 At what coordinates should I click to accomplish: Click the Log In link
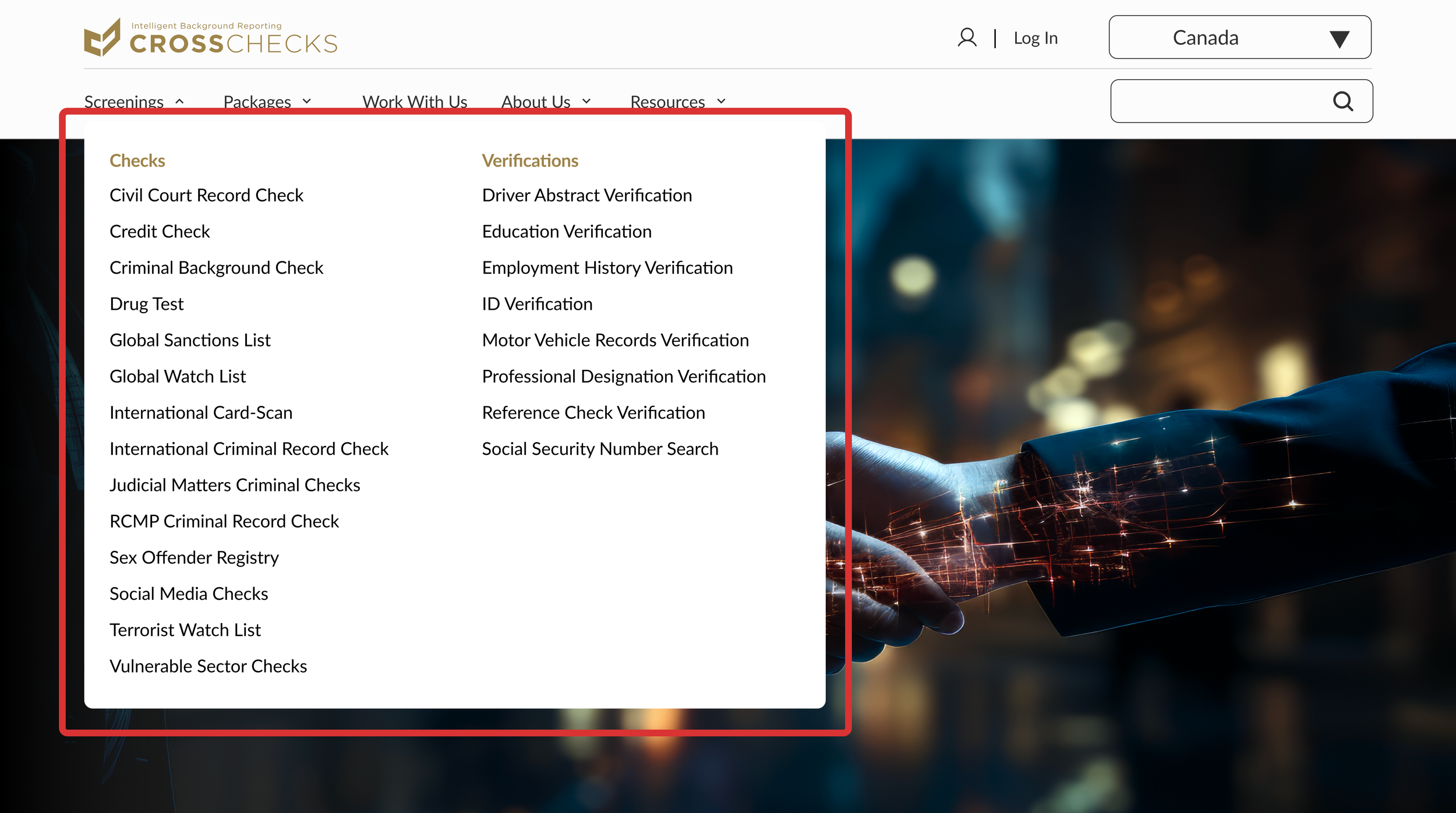(x=1035, y=38)
